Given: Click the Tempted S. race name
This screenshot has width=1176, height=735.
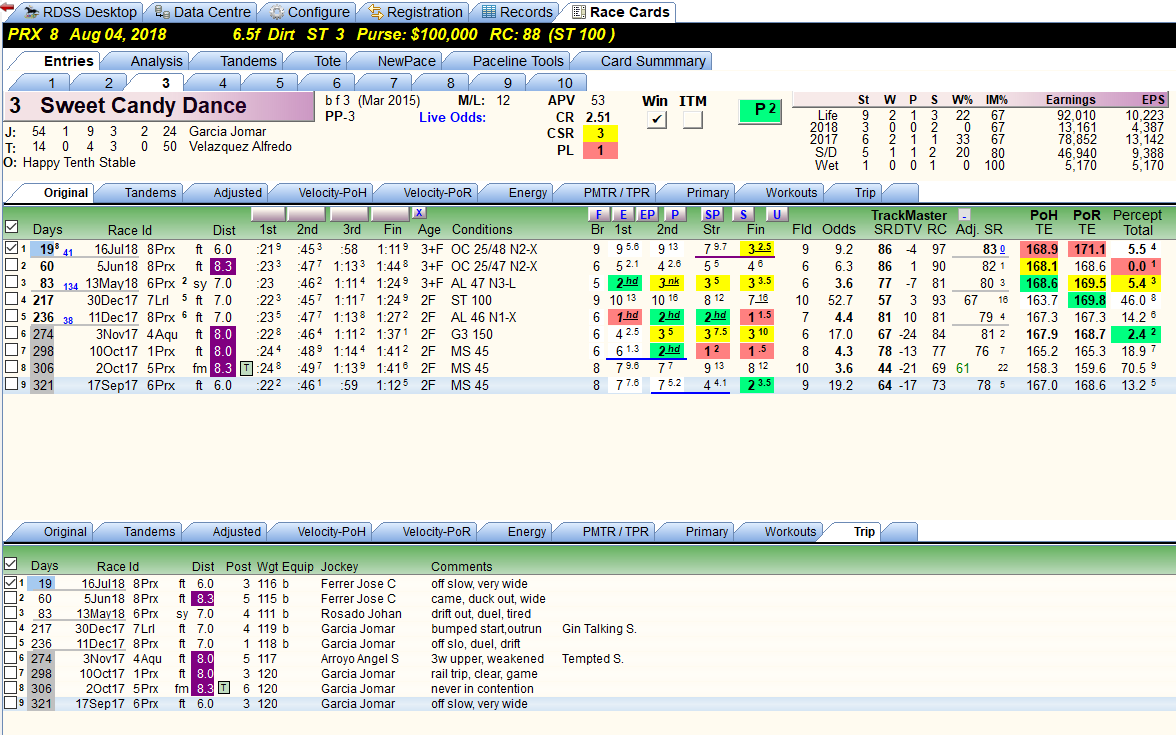Looking at the screenshot, I should click(x=592, y=658).
